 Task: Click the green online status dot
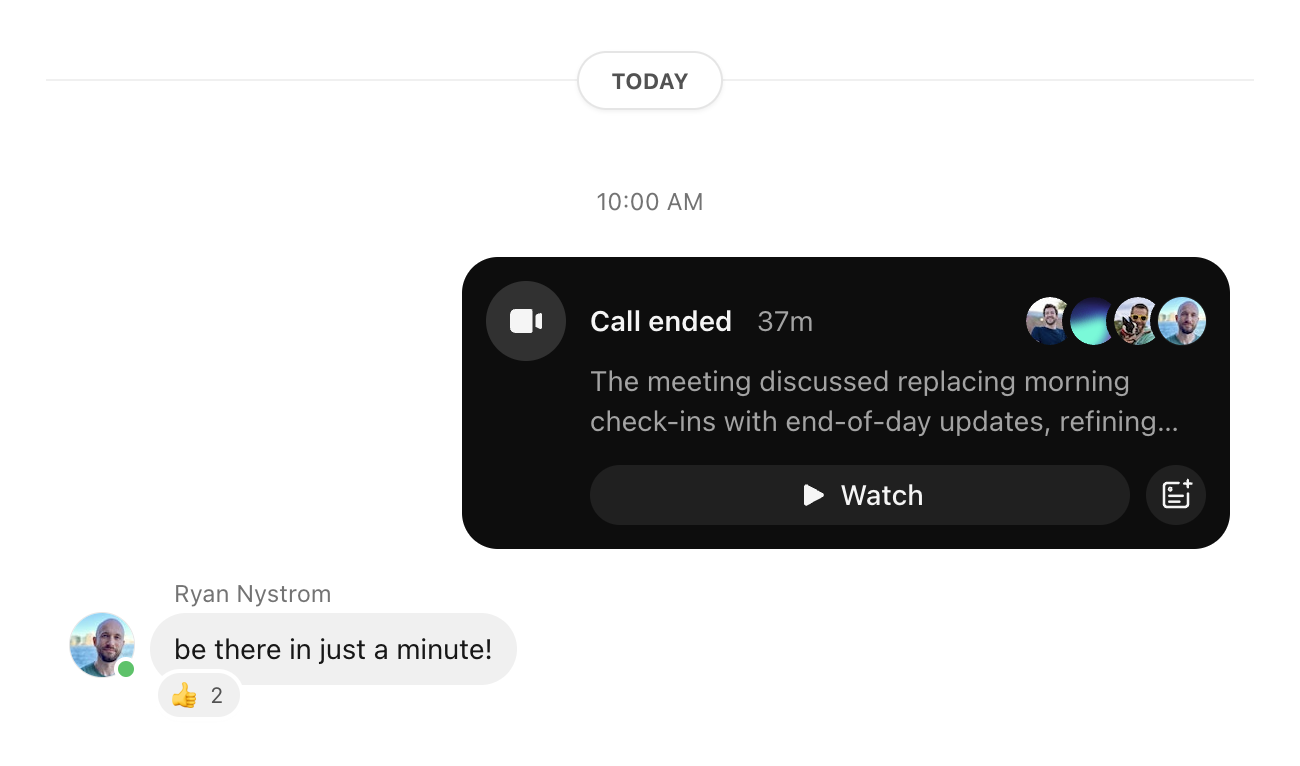coord(126,669)
